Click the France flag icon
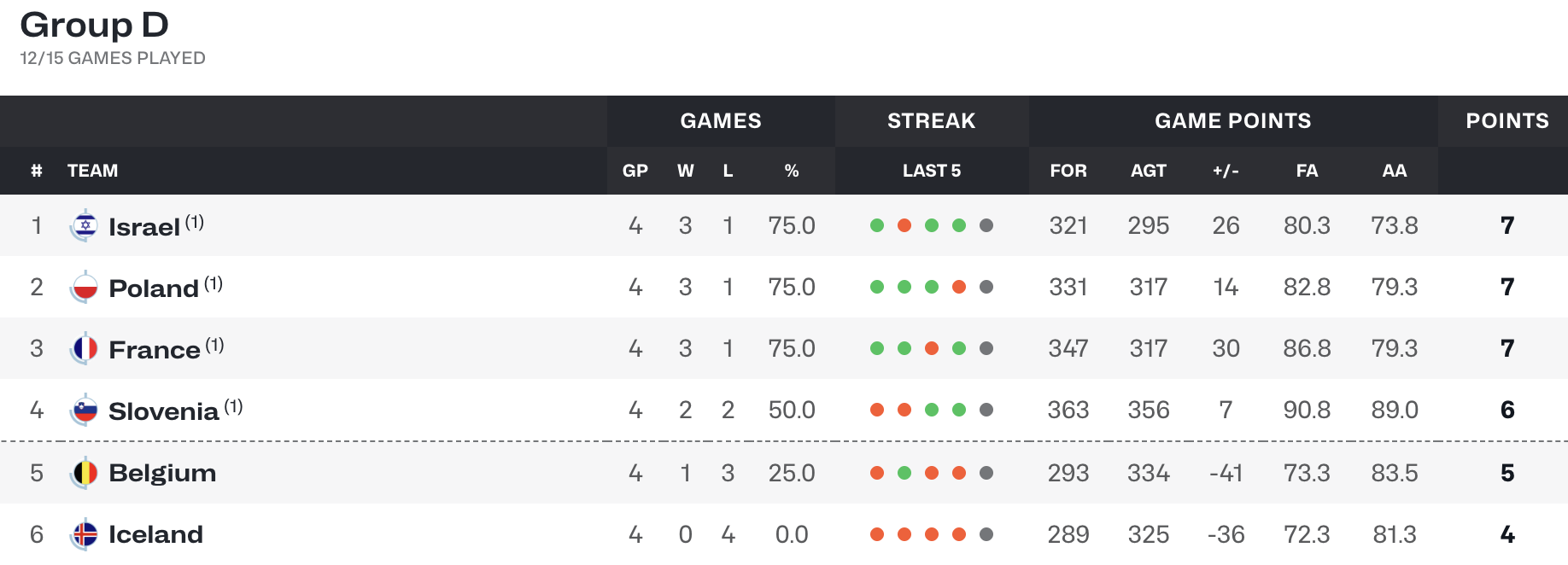This screenshot has width=1568, height=565. [x=84, y=348]
